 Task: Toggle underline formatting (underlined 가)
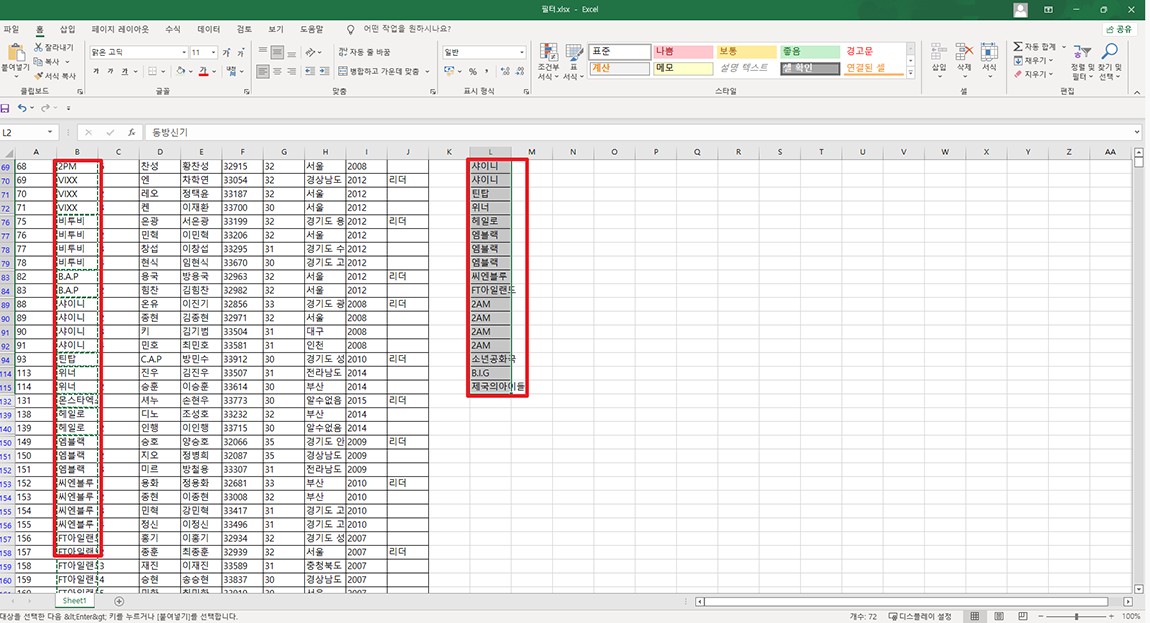pyautogui.click(x=125, y=71)
